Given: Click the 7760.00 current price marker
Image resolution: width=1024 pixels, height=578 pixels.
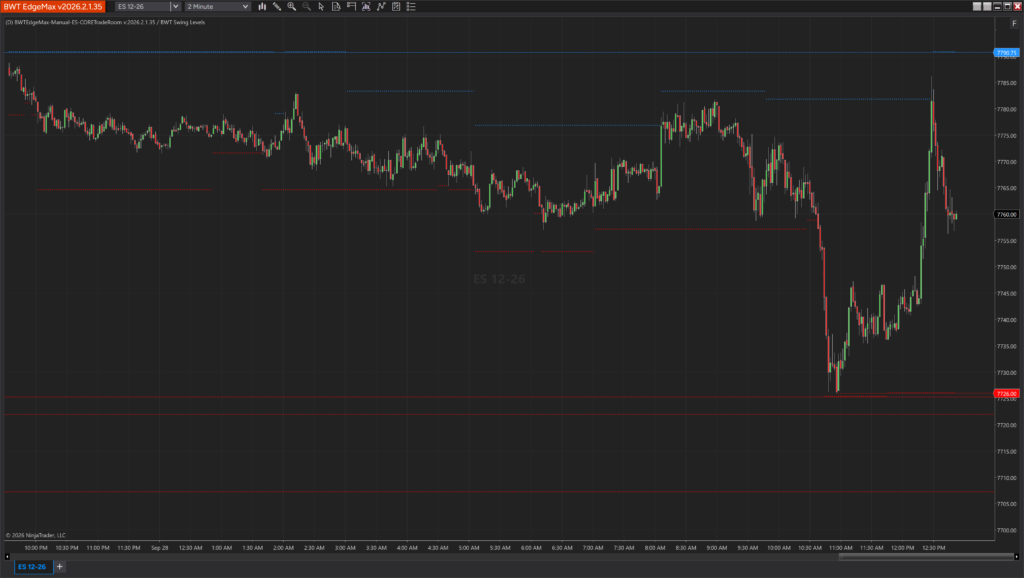Looking at the screenshot, I should click(x=1006, y=214).
